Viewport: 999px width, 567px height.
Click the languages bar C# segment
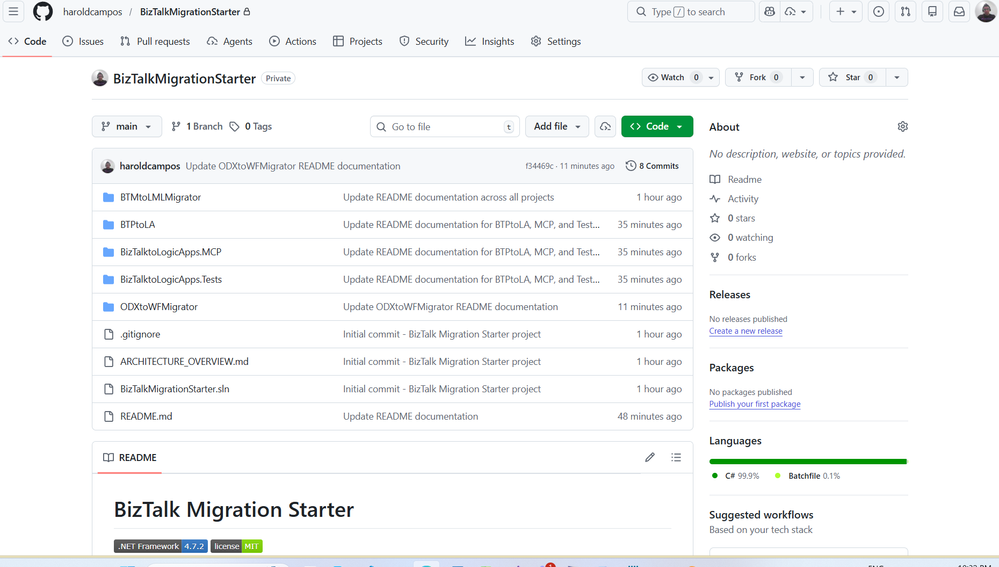(807, 461)
